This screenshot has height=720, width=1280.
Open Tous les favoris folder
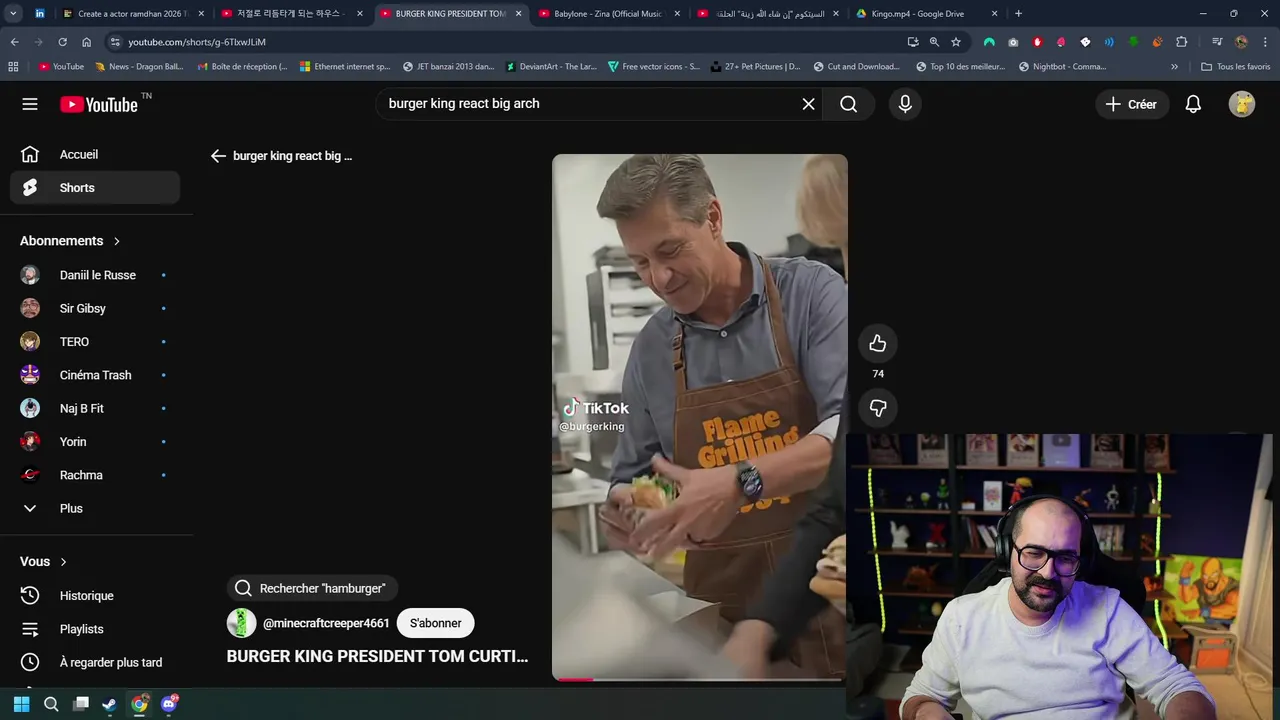(1235, 67)
